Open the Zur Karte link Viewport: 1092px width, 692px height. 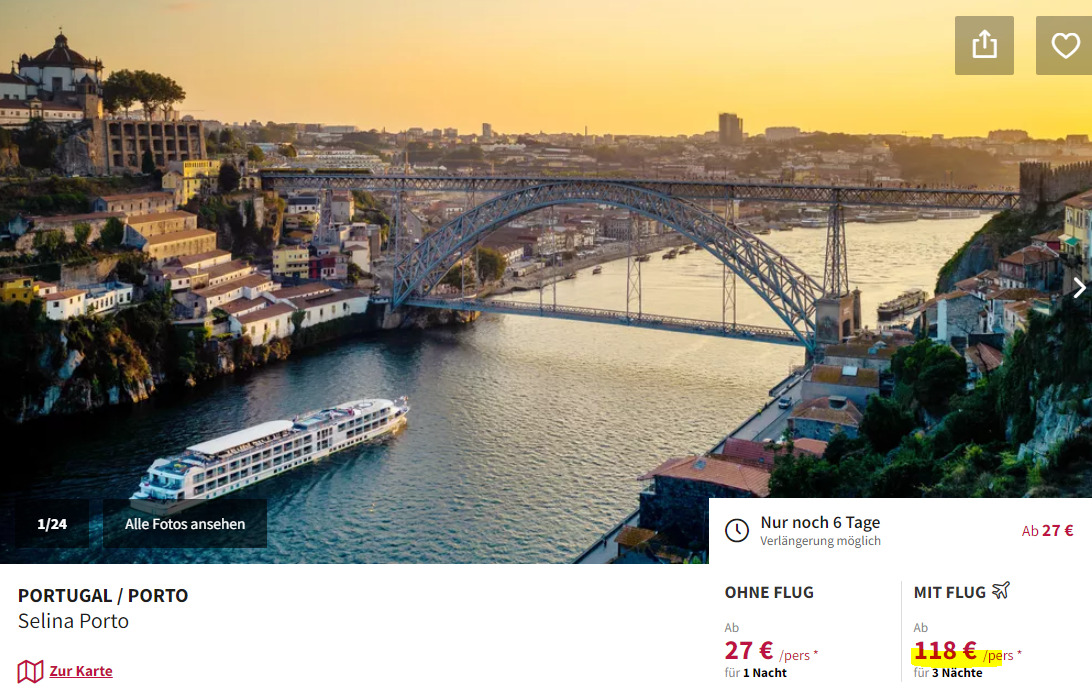tap(81, 671)
